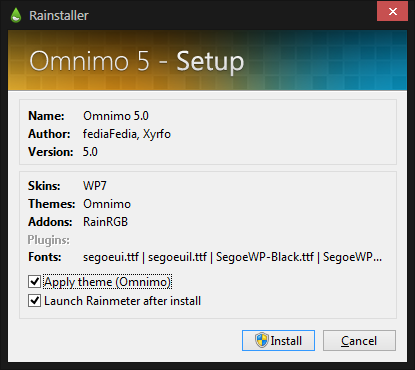Click the fonts list starting with segoeui.ttf
This screenshot has height=370, width=415.
click(x=232, y=257)
